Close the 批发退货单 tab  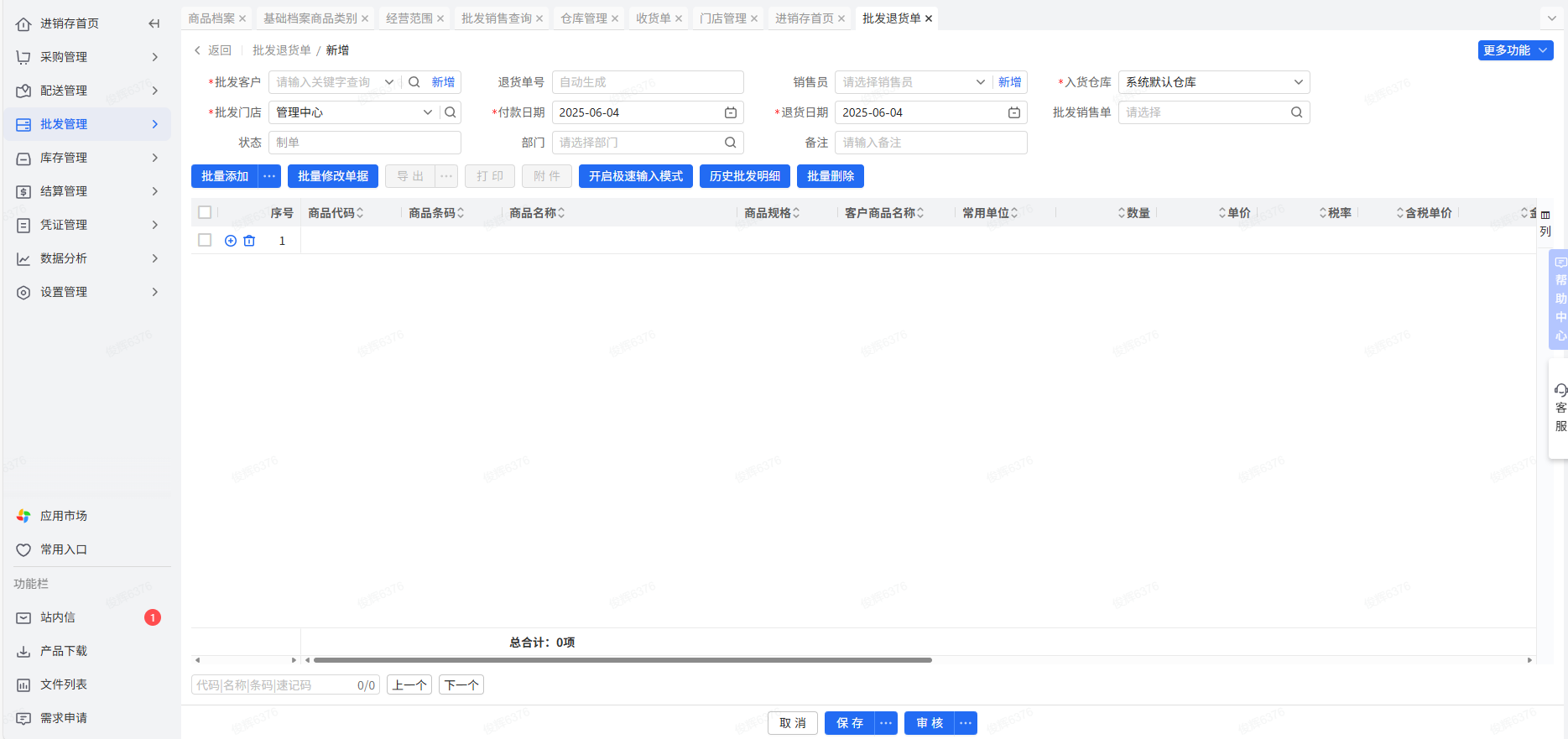point(929,18)
